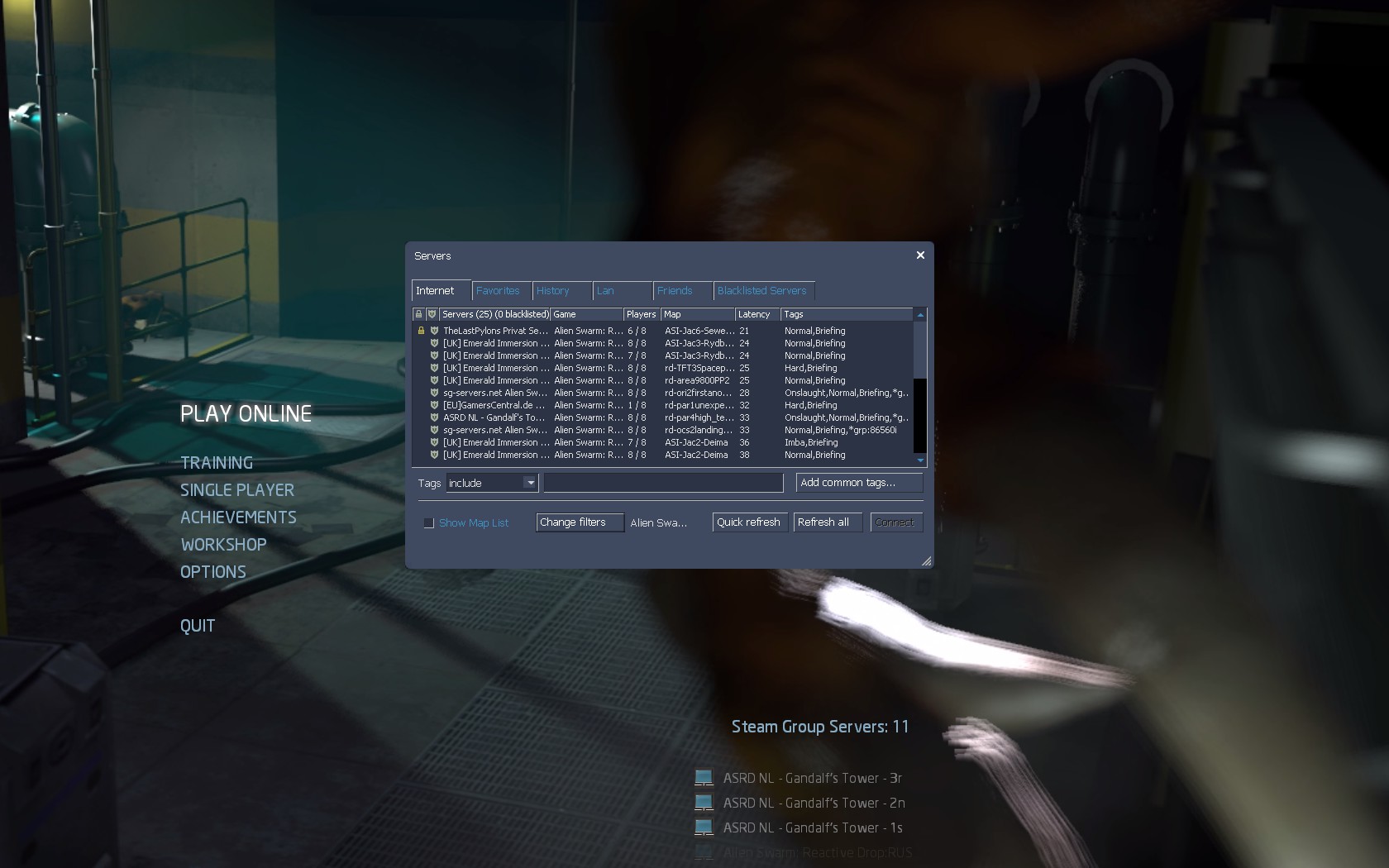The width and height of the screenshot is (1389, 868).
Task: Click Play Online in the main menu
Action: [246, 413]
